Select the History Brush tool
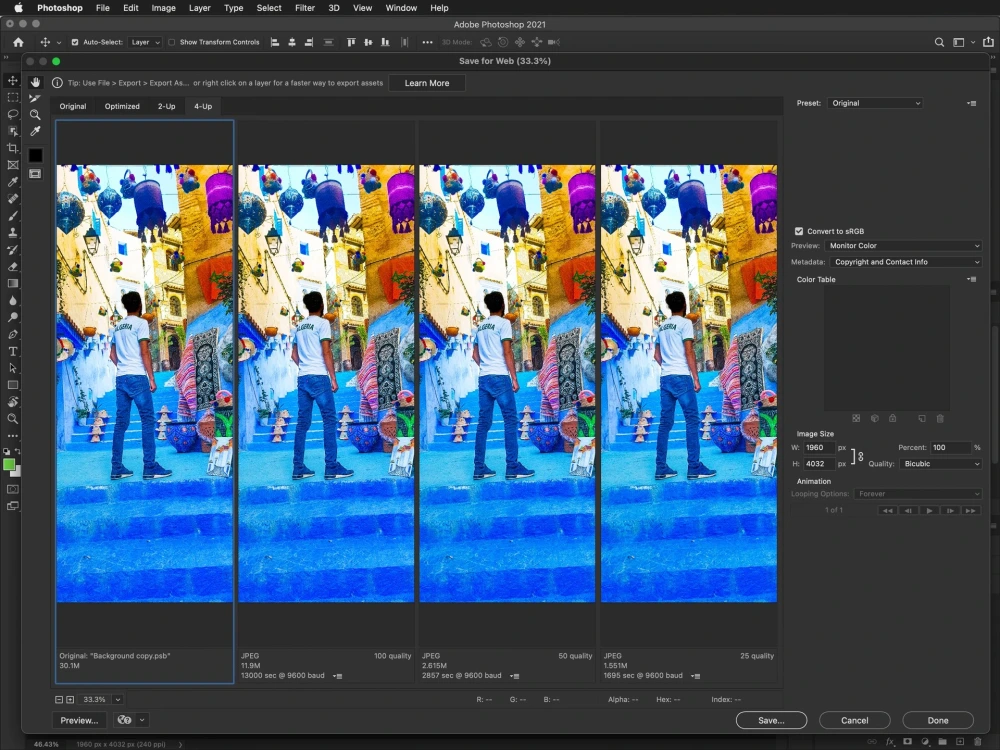Image resolution: width=1000 pixels, height=750 pixels. click(x=12, y=249)
